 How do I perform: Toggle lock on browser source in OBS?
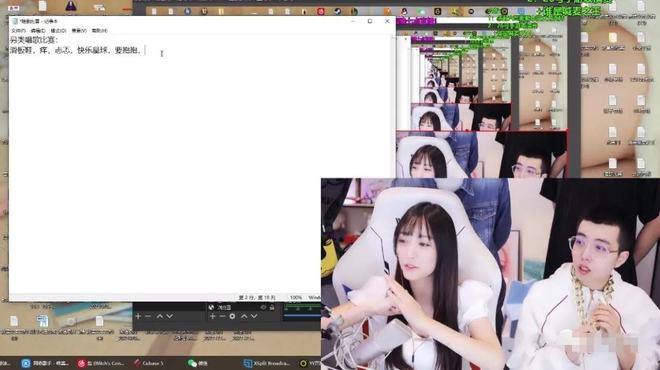[272, 308]
